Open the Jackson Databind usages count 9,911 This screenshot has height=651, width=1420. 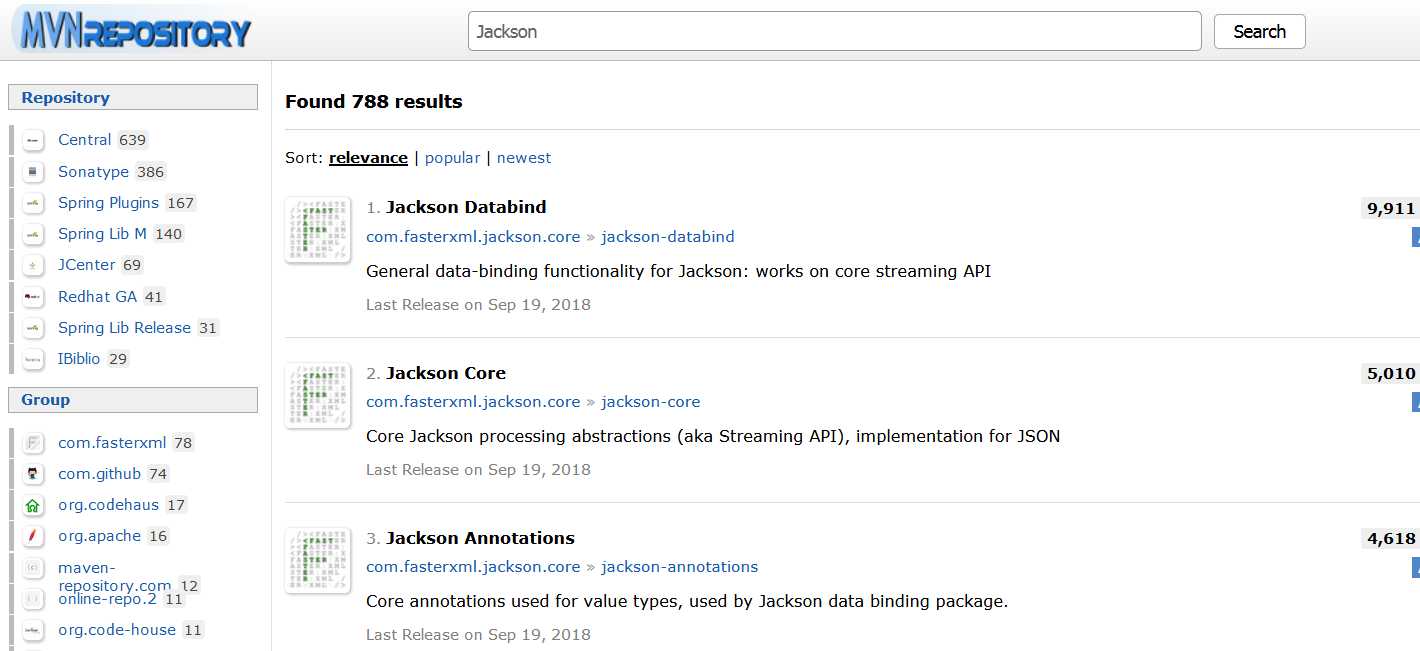pyautogui.click(x=1391, y=208)
